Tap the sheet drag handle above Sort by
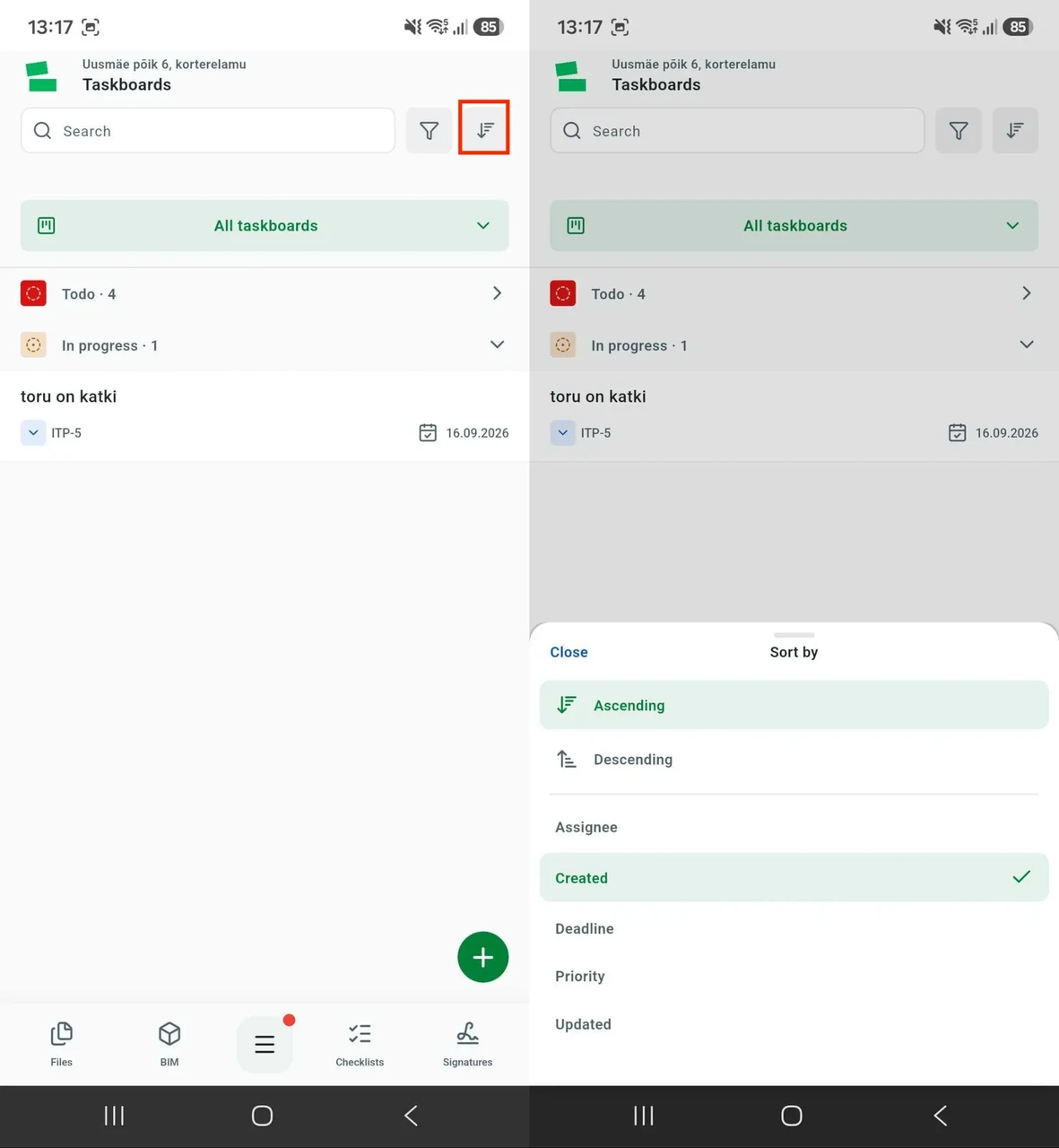The image size is (1059, 1148). tap(794, 635)
